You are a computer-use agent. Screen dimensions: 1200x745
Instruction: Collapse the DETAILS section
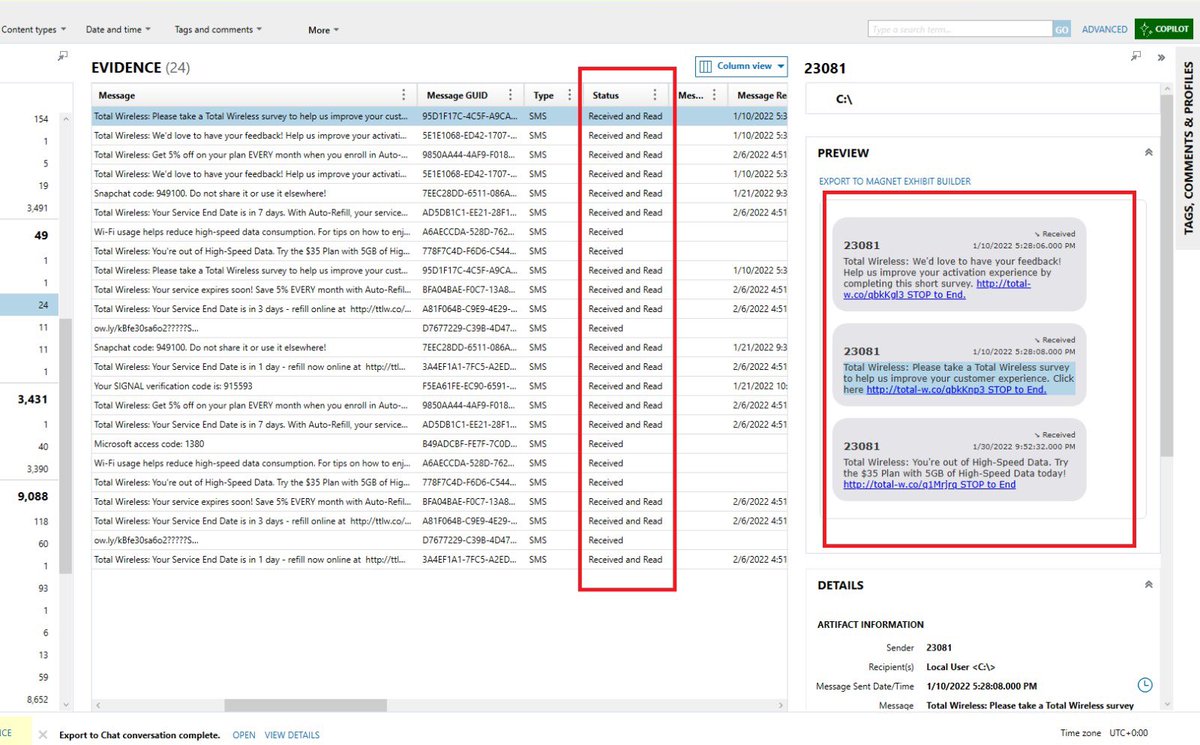tap(1148, 585)
